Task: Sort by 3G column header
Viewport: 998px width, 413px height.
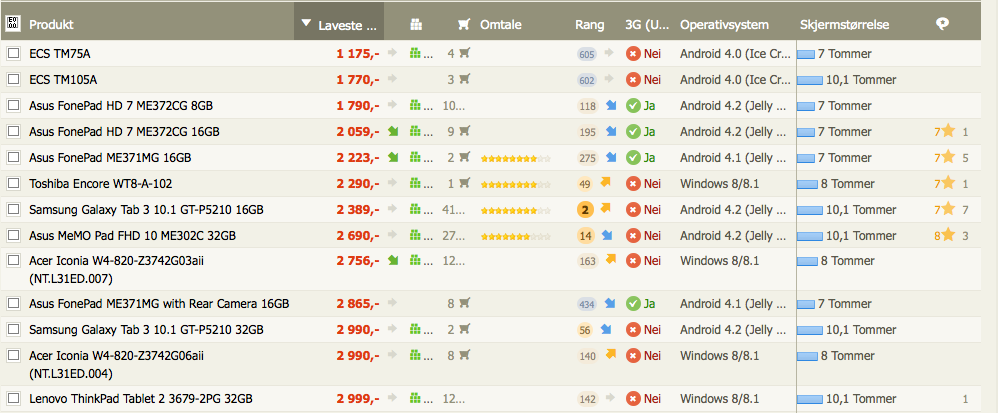Action: [647, 25]
